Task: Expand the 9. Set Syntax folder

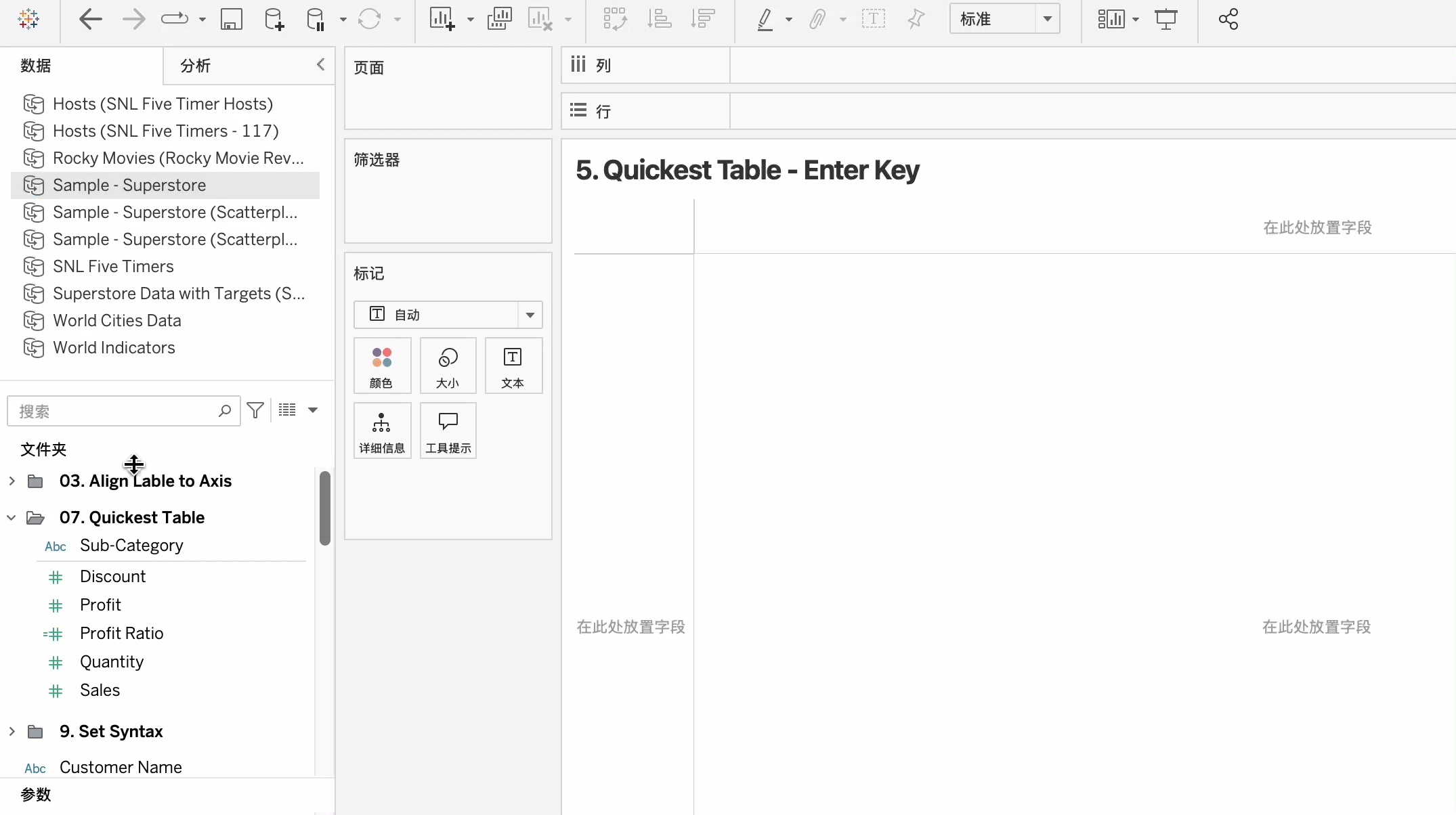Action: (x=12, y=732)
